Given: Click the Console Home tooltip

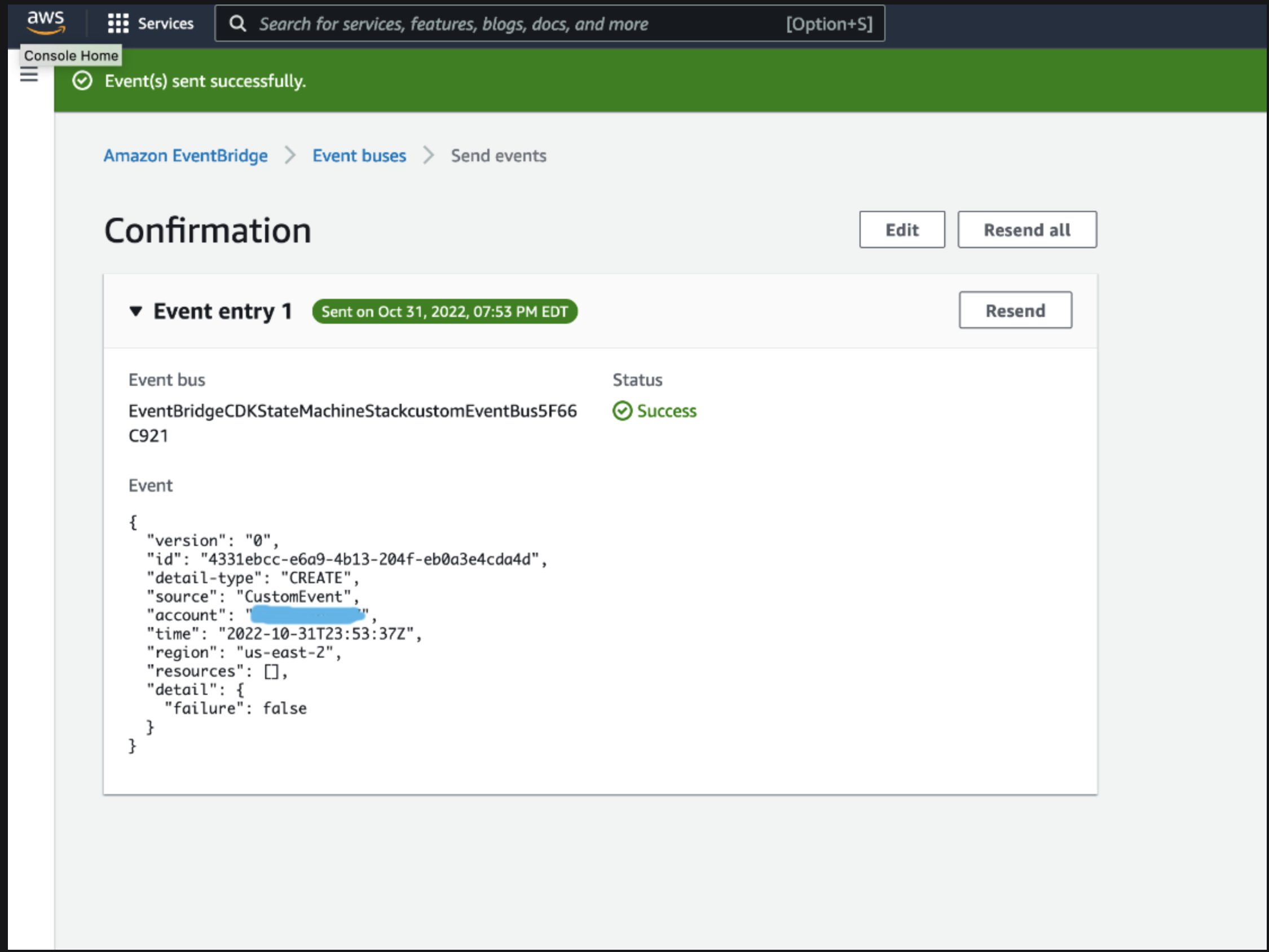Looking at the screenshot, I should [x=71, y=56].
